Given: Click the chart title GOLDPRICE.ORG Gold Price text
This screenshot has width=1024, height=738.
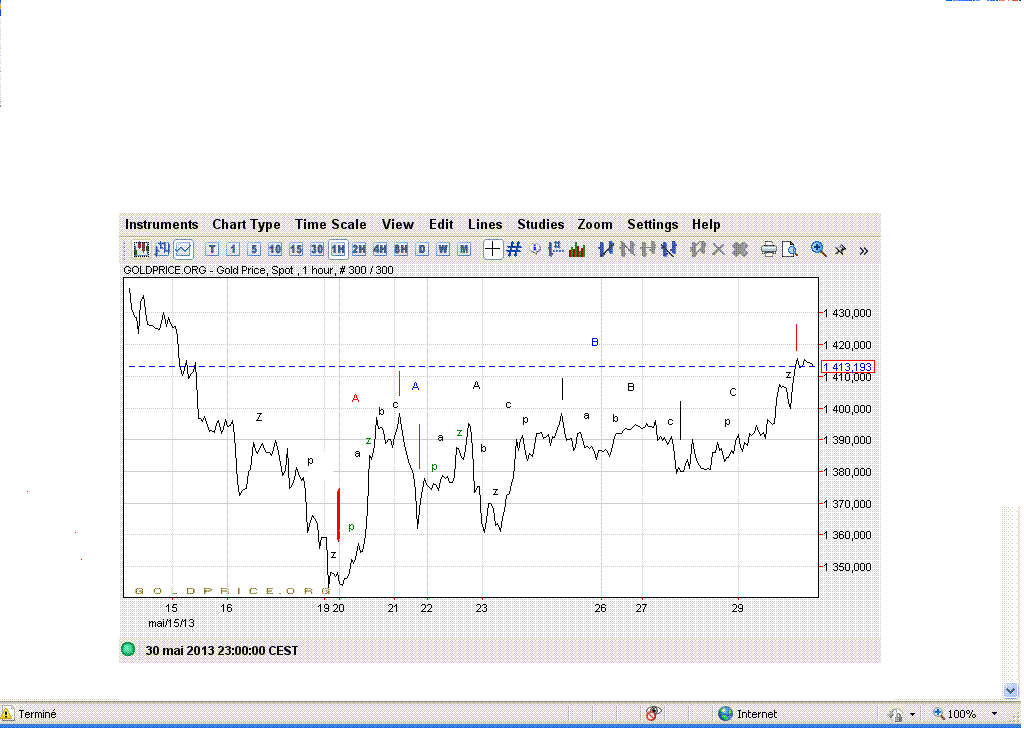Looking at the screenshot, I should tap(258, 270).
